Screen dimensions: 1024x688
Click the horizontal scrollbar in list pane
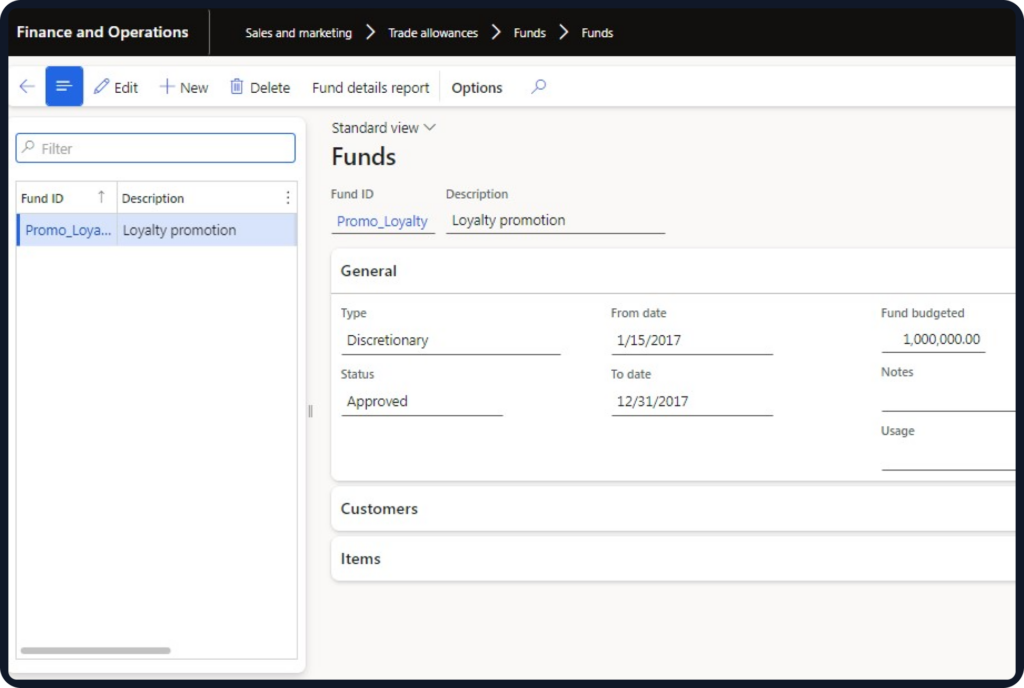[x=95, y=650]
